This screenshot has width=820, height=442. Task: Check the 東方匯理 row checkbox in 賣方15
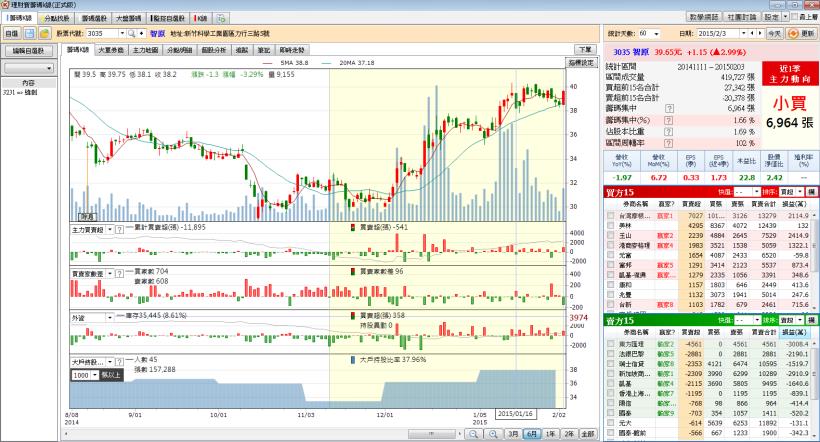[x=610, y=343]
